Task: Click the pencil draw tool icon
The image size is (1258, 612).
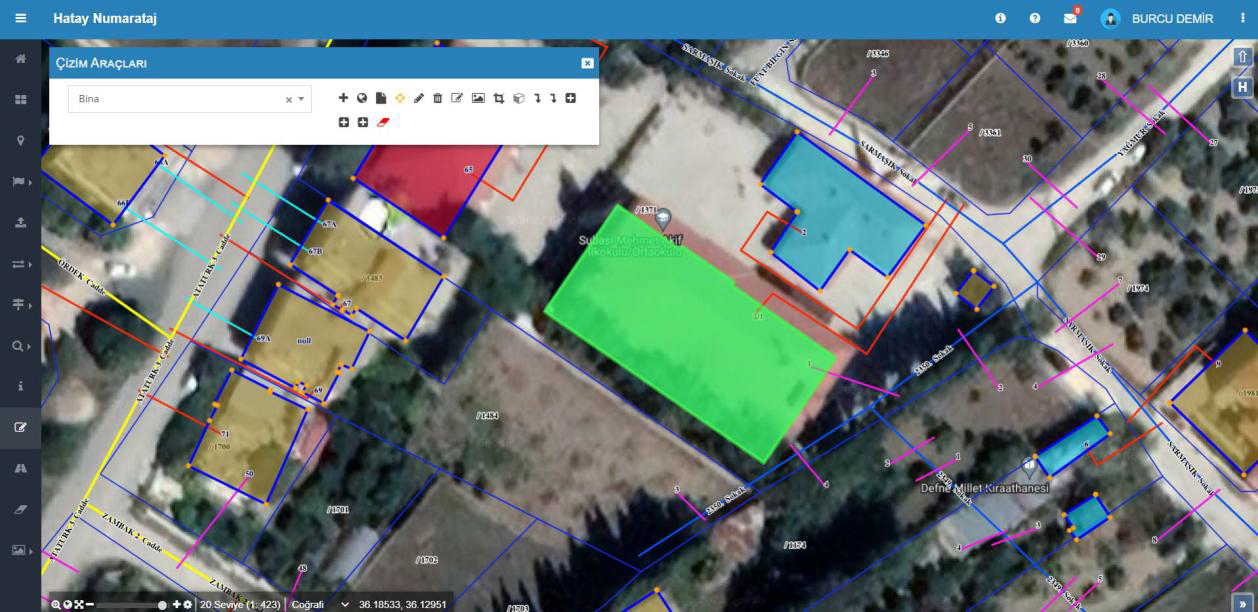Action: 419,98
